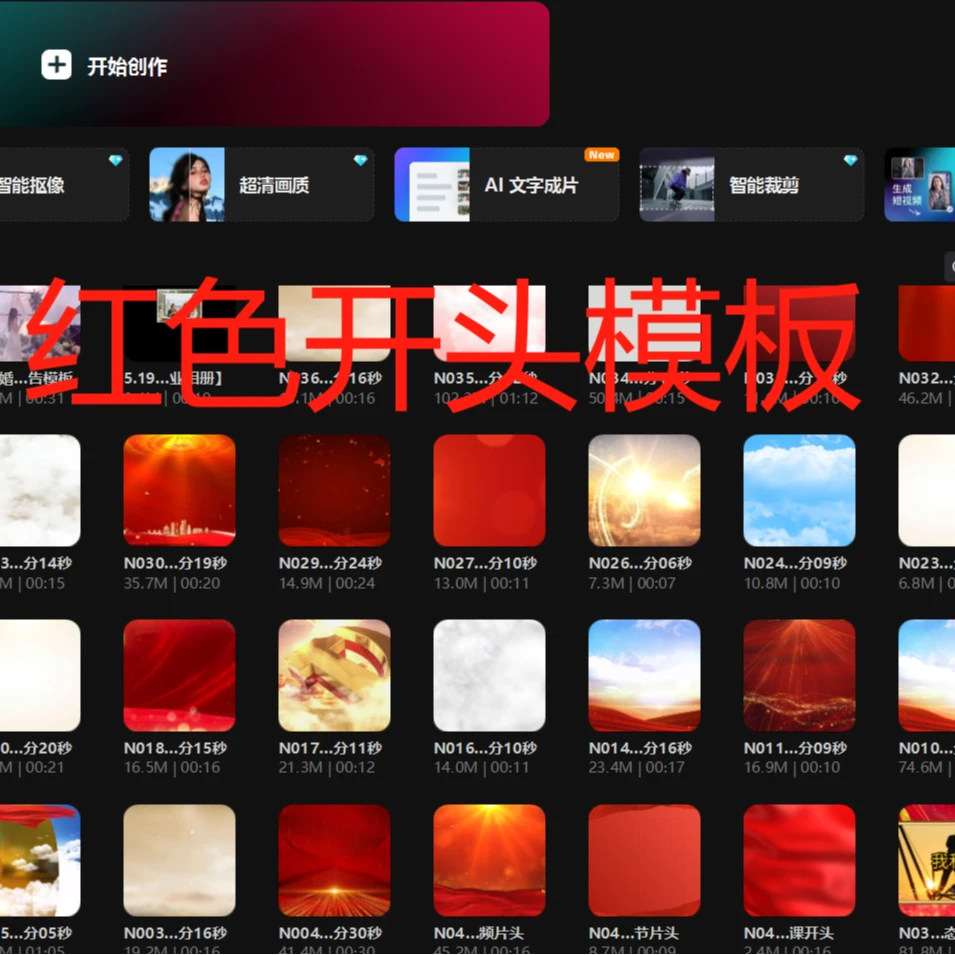The height and width of the screenshot is (955, 955).
Task: Open the N030 project with city skyline thumbnail
Action: (179, 490)
